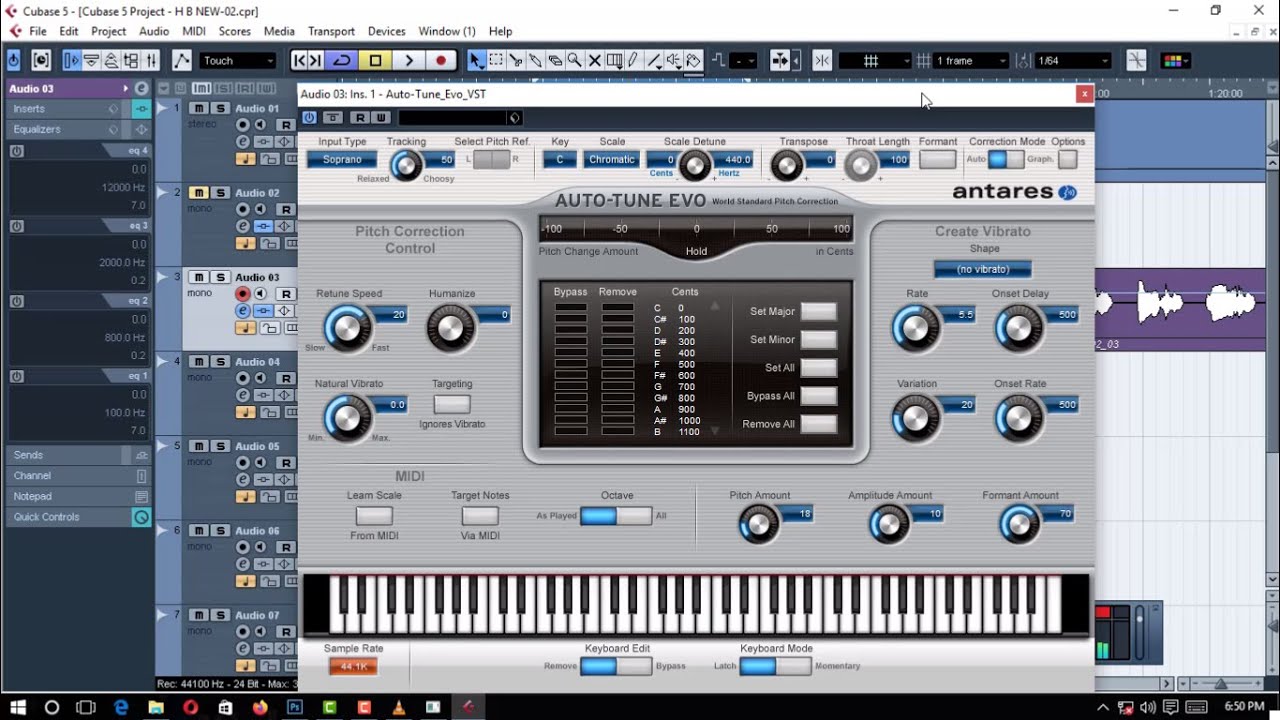Open Windows Start menu

(18, 707)
